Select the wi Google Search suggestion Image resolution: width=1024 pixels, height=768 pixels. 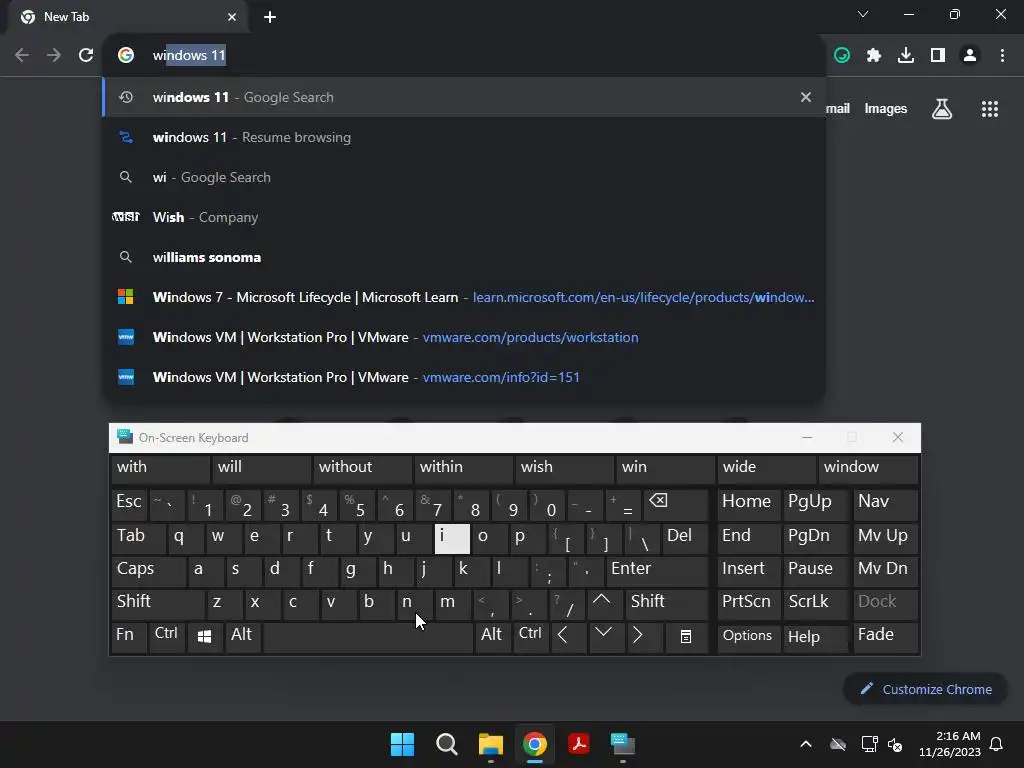464,177
